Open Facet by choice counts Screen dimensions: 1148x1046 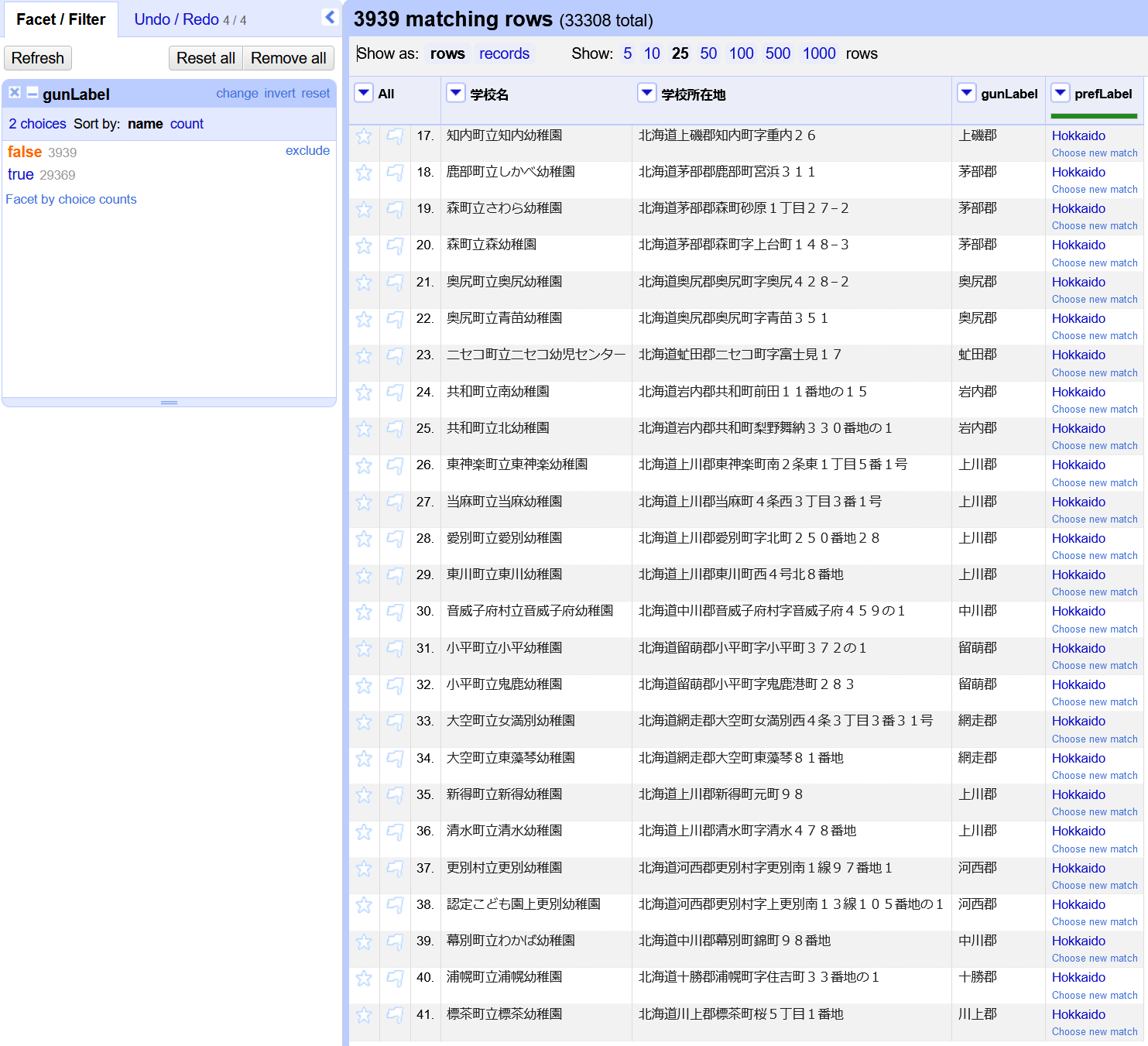point(71,199)
